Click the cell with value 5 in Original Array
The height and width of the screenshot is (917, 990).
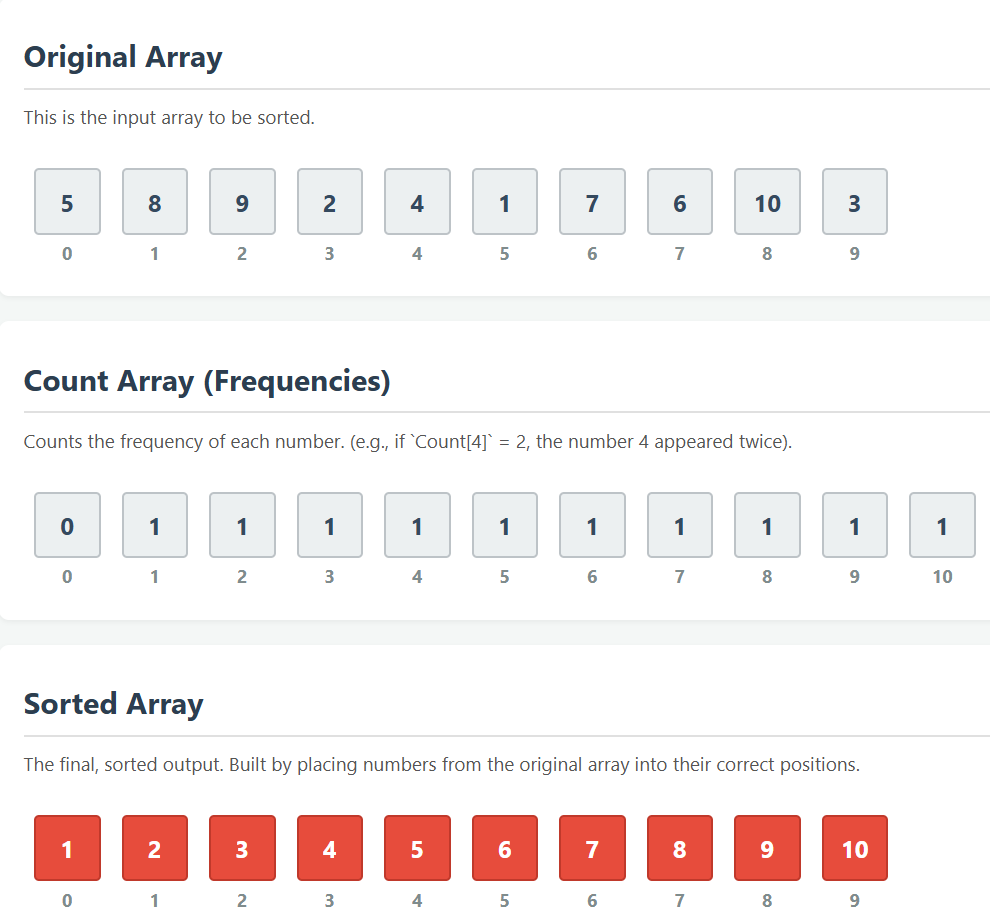[67, 201]
